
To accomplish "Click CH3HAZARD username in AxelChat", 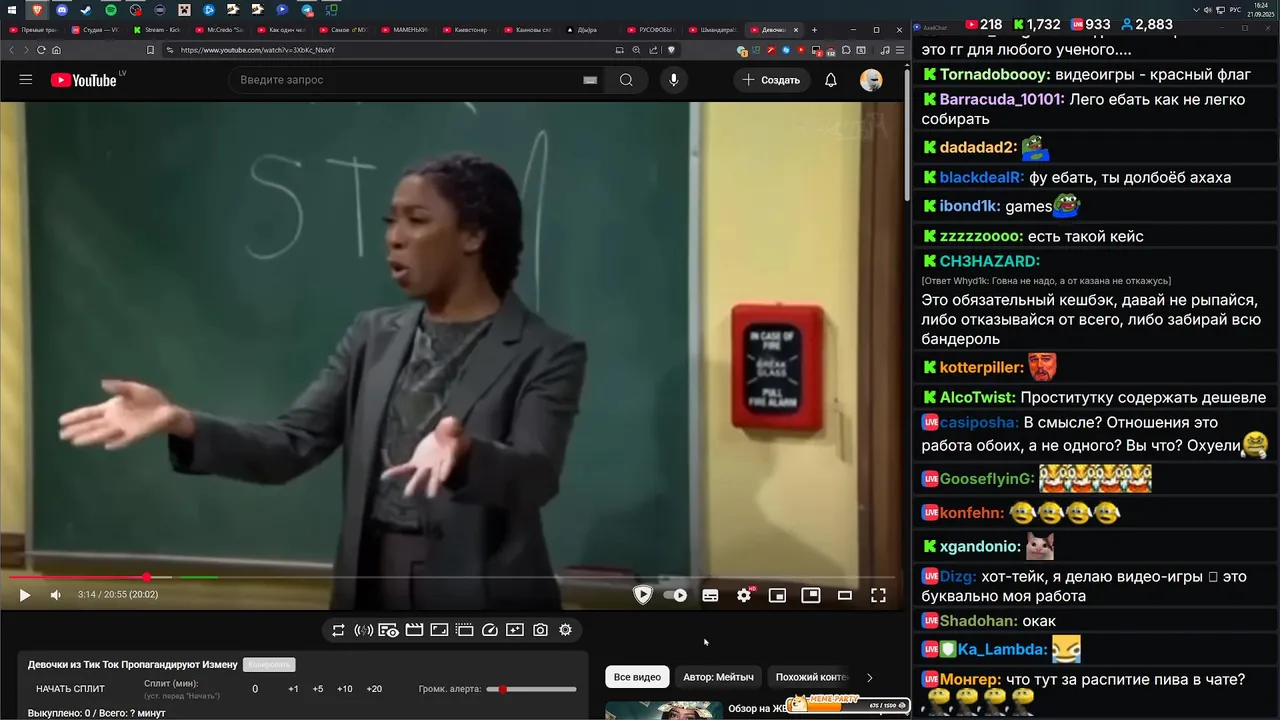I will (x=989, y=261).
